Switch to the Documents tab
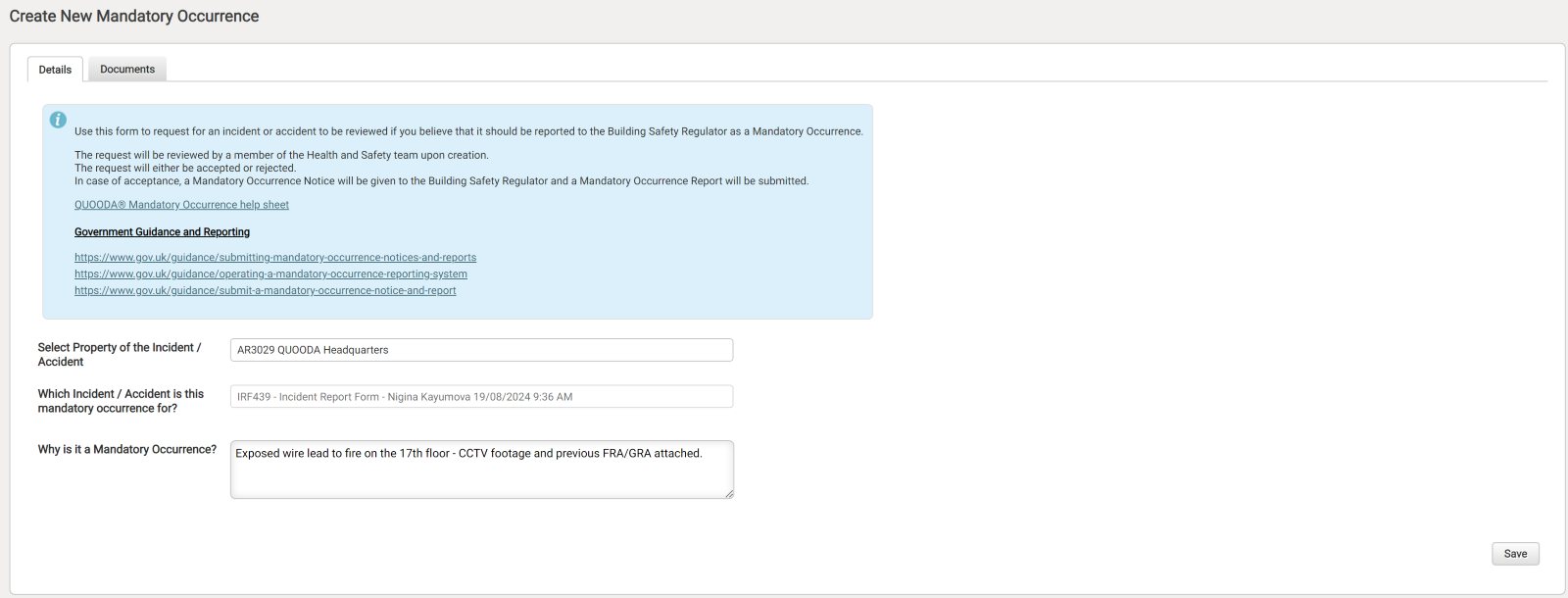The width and height of the screenshot is (1568, 598). [127, 69]
